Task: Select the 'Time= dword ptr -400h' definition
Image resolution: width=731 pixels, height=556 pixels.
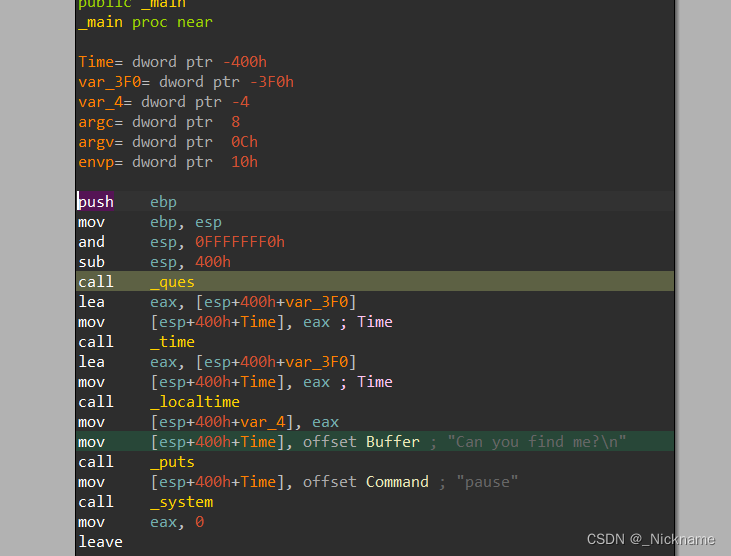Action: 172,62
